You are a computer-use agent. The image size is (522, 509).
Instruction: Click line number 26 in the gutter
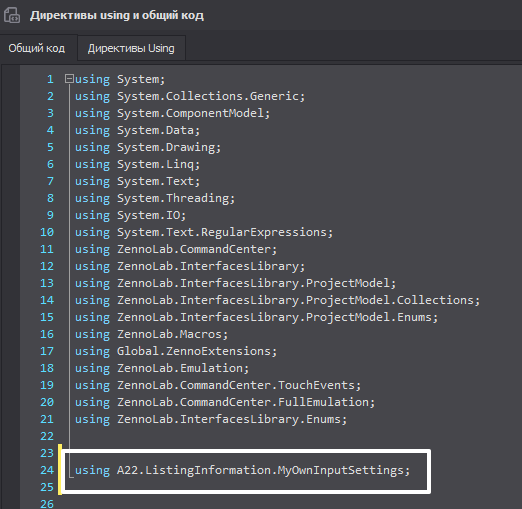point(47,504)
